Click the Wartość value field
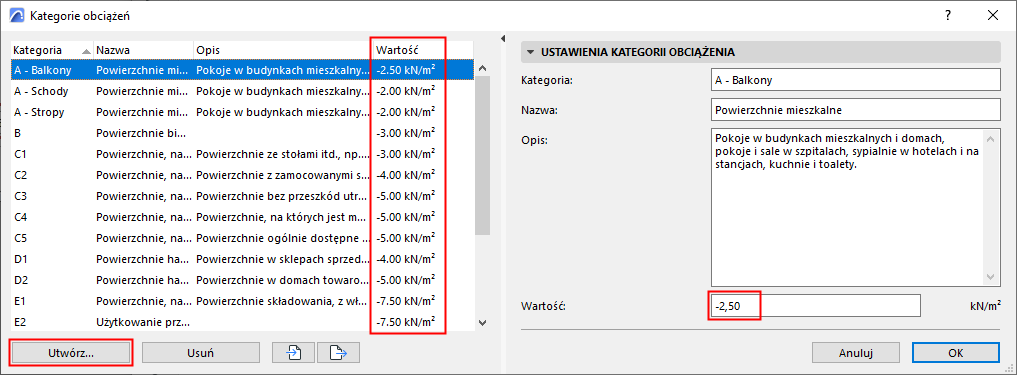 [815, 306]
